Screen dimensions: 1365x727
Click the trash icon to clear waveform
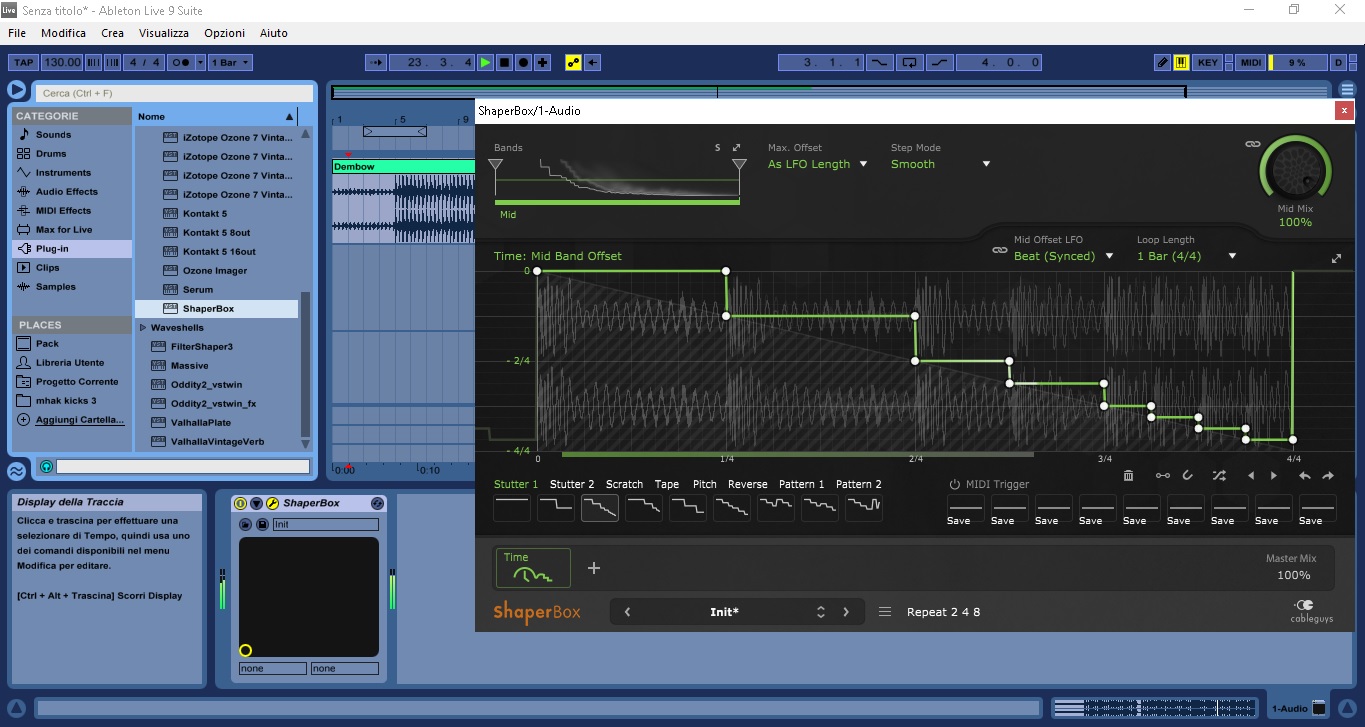(x=1129, y=476)
